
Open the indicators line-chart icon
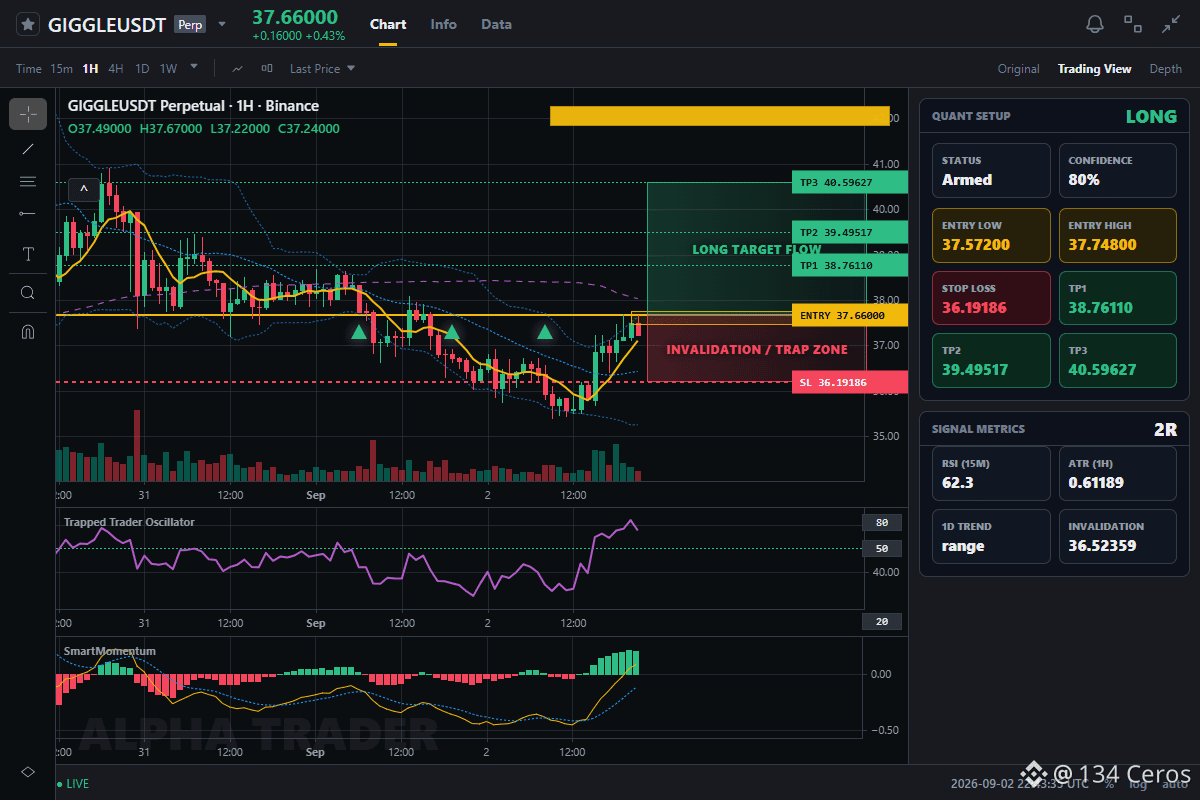[237, 69]
